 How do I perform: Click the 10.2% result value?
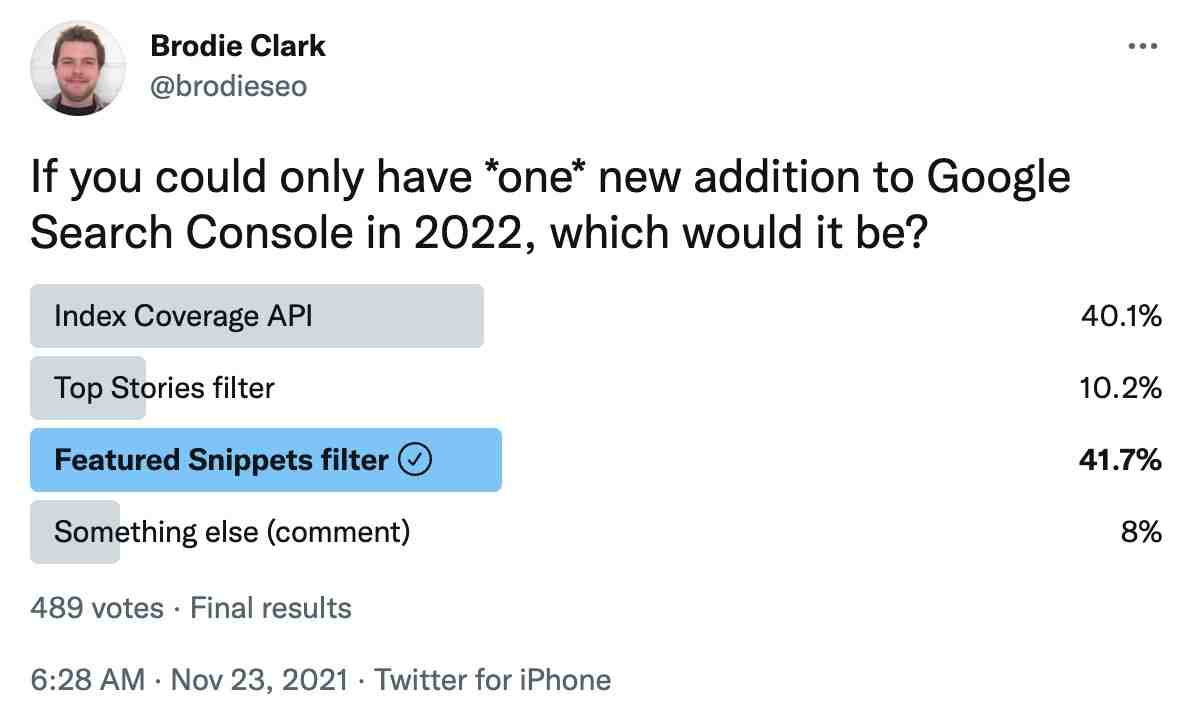pos(1121,388)
